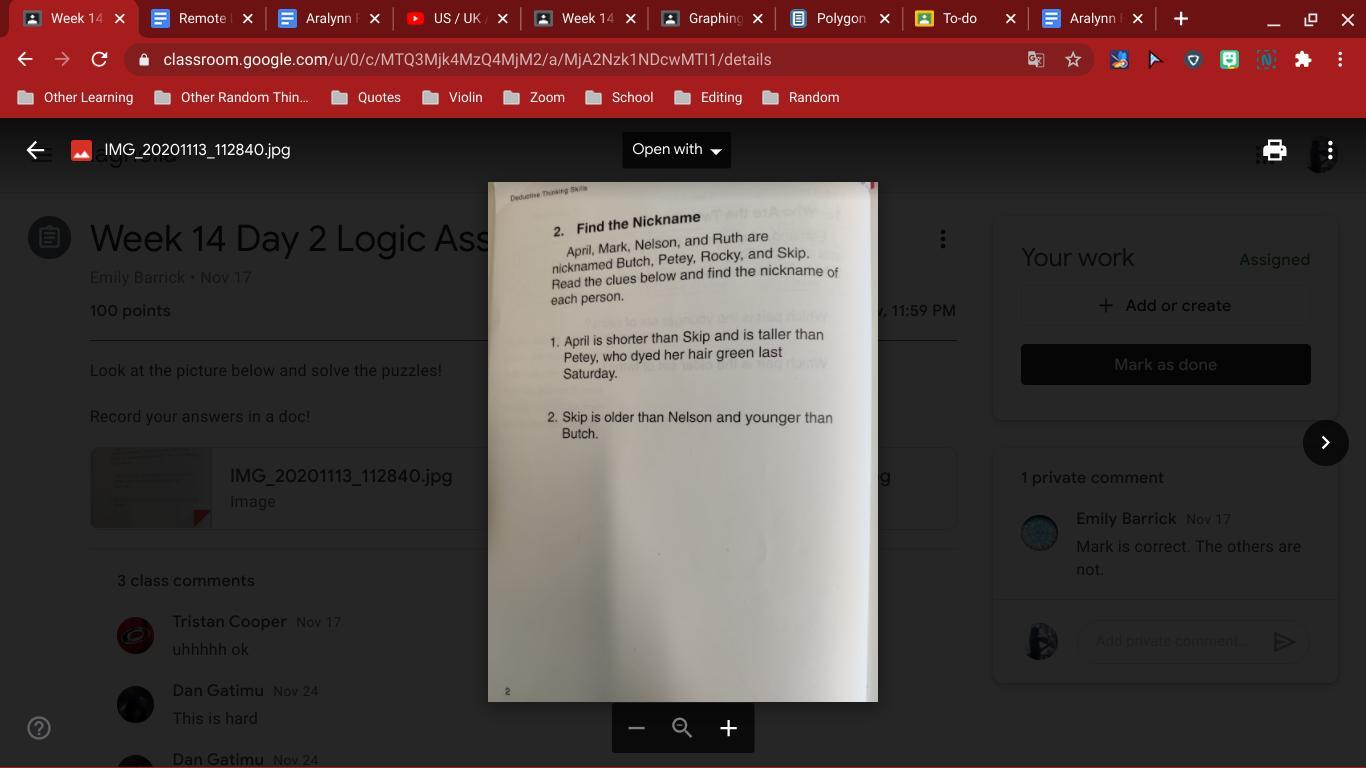This screenshot has height=768, width=1366.
Task: Reload the page in Chrome
Action: 99,60
